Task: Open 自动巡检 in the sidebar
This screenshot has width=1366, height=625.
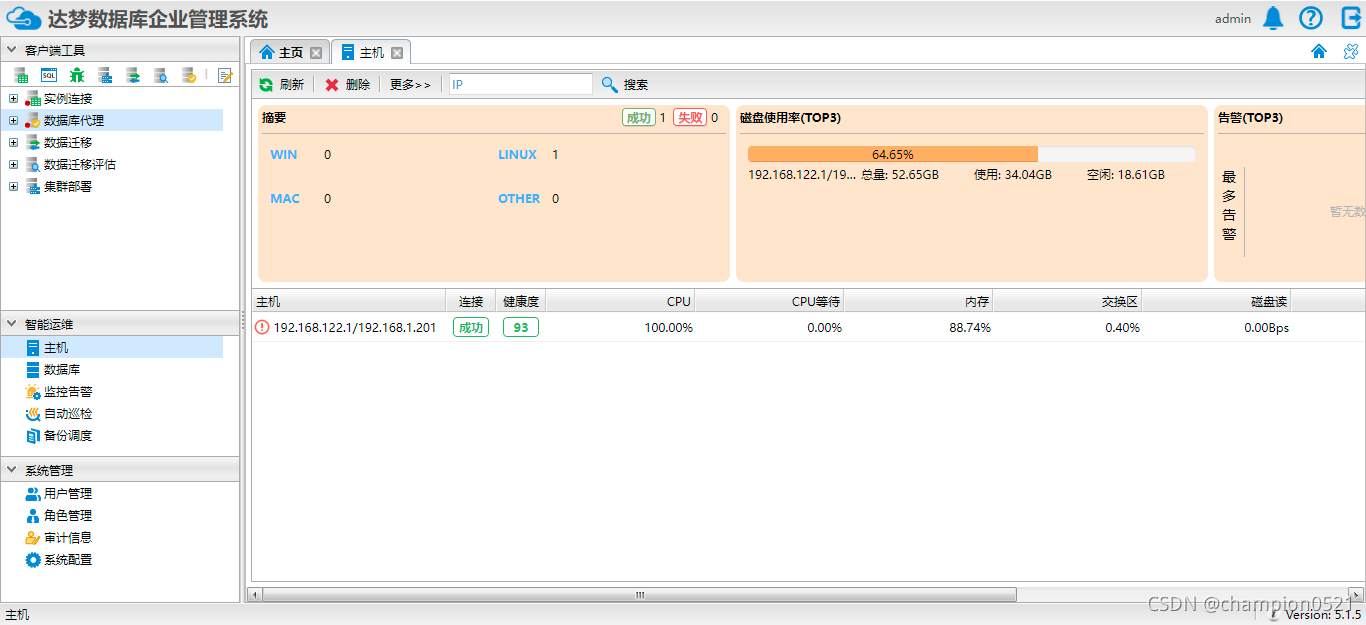Action: click(x=68, y=413)
